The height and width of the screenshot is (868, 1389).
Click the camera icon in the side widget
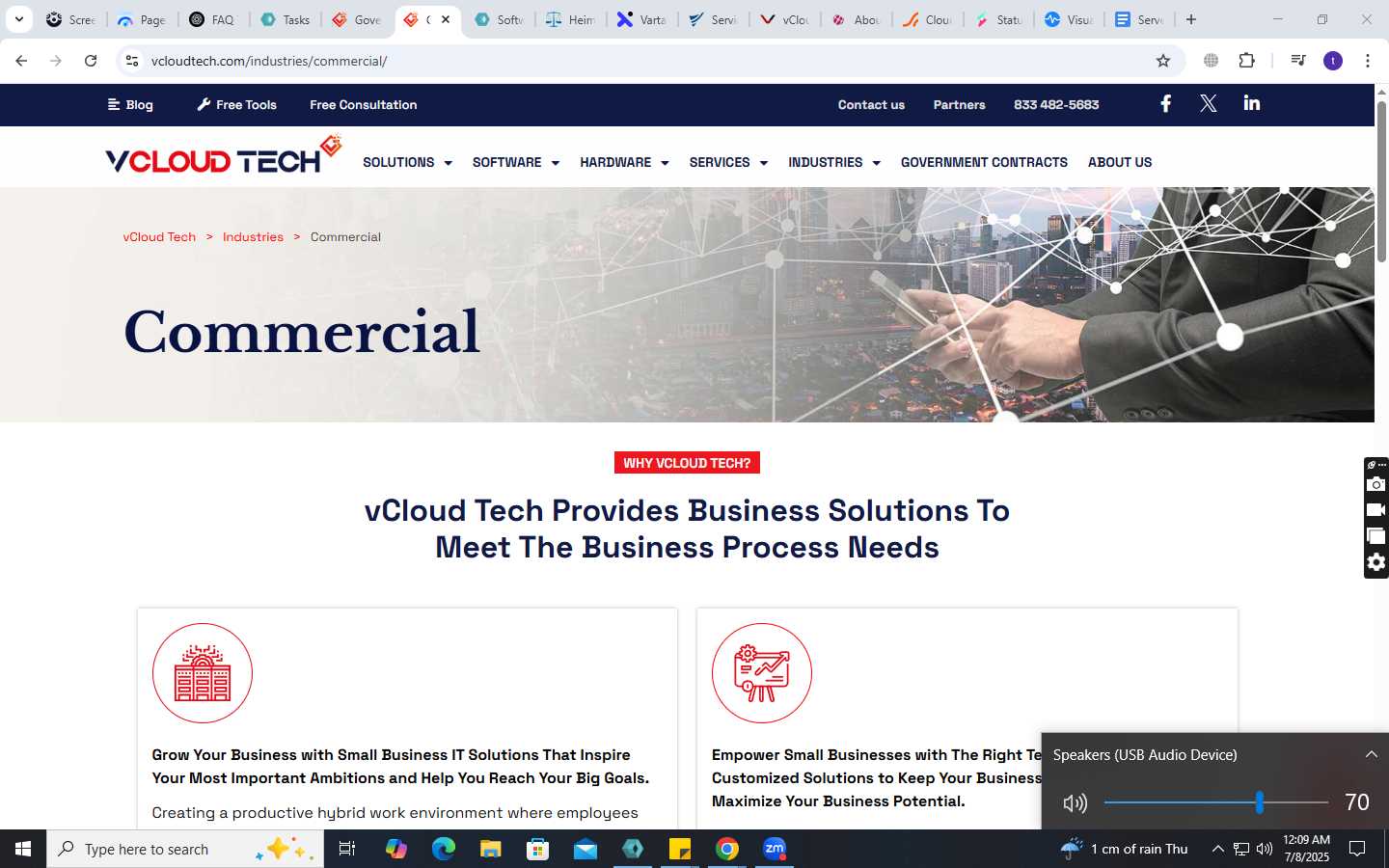point(1376,484)
